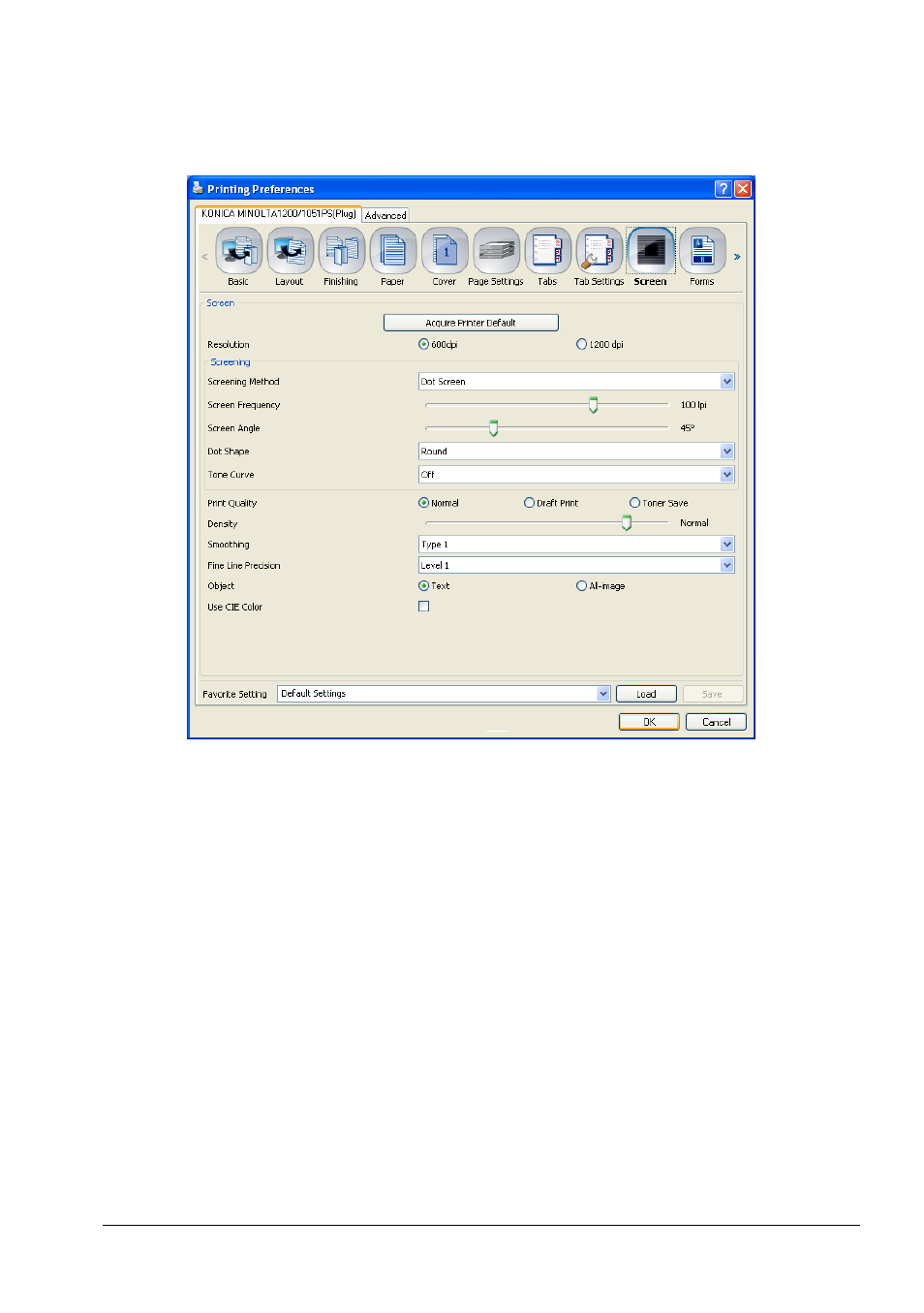Show more icons with right double-arrow

coord(737,257)
